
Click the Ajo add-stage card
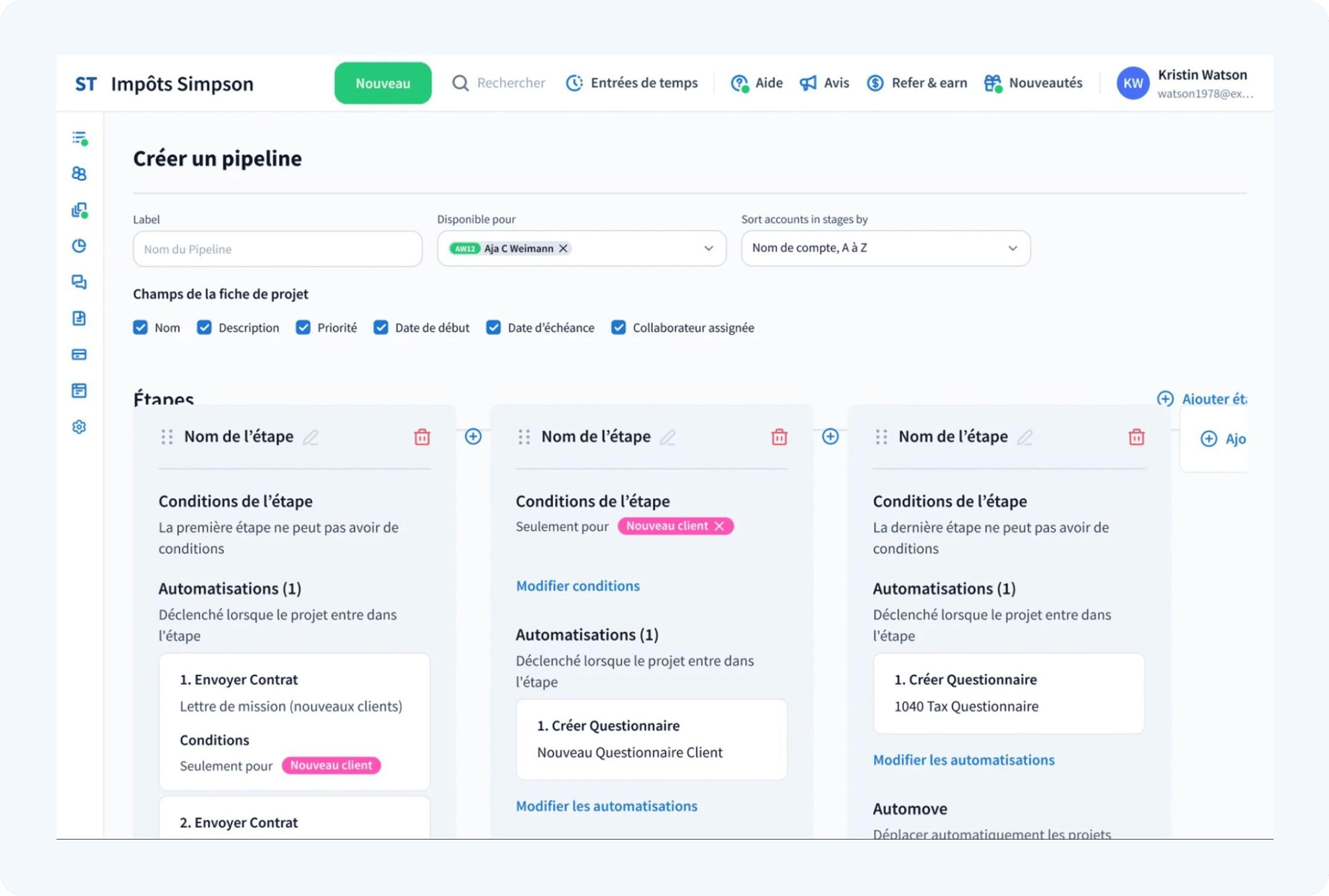click(1214, 439)
